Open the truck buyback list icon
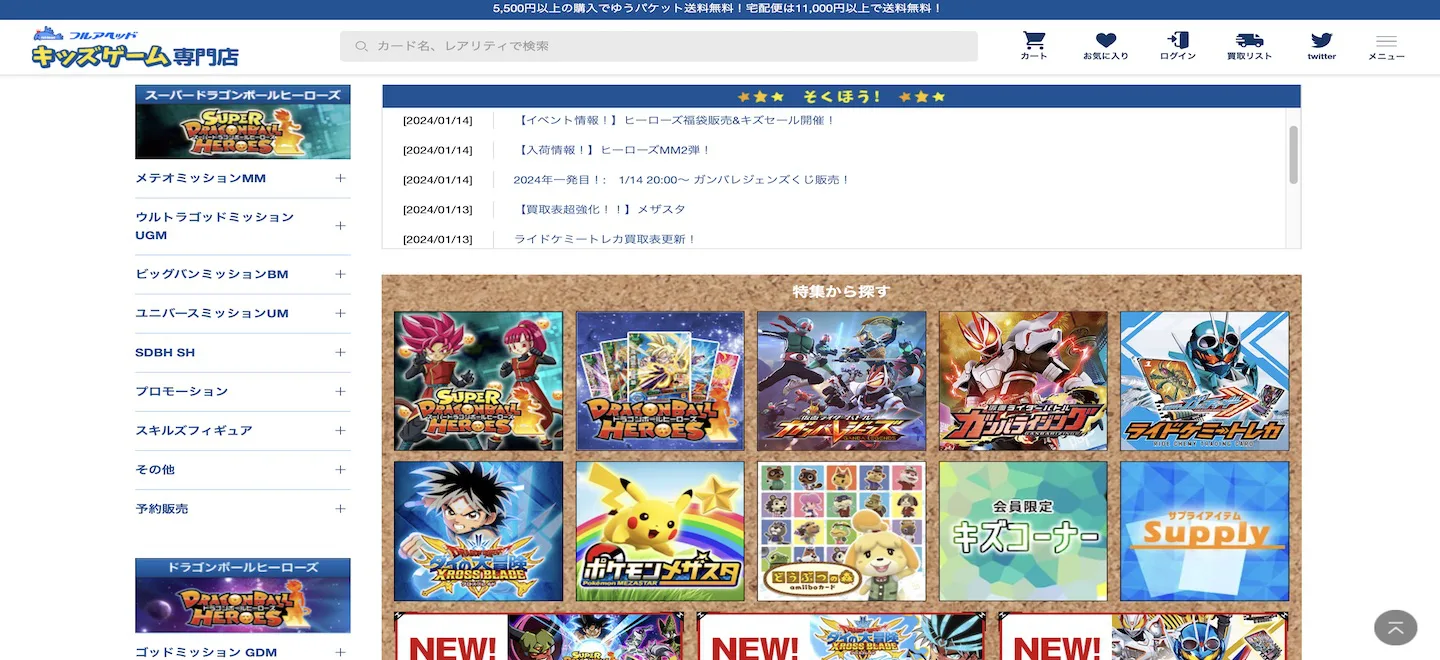The height and width of the screenshot is (660, 1440). tap(1249, 41)
